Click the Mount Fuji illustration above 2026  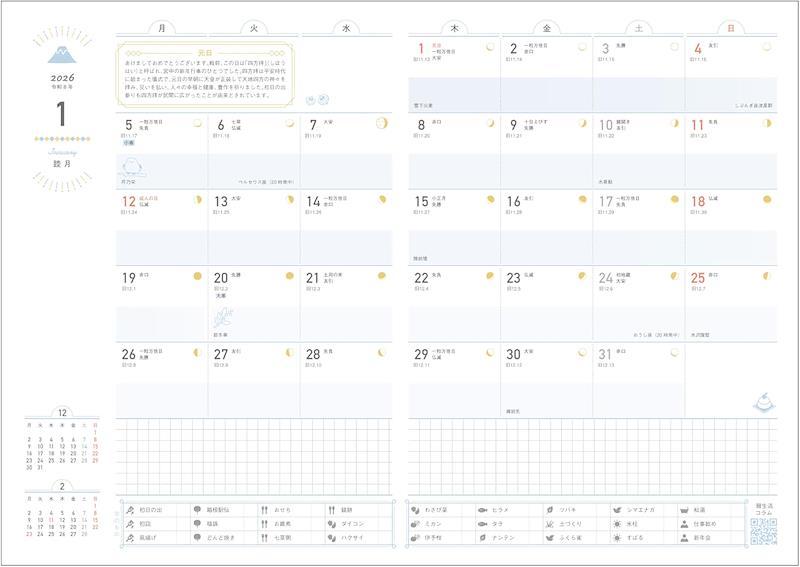(62, 54)
